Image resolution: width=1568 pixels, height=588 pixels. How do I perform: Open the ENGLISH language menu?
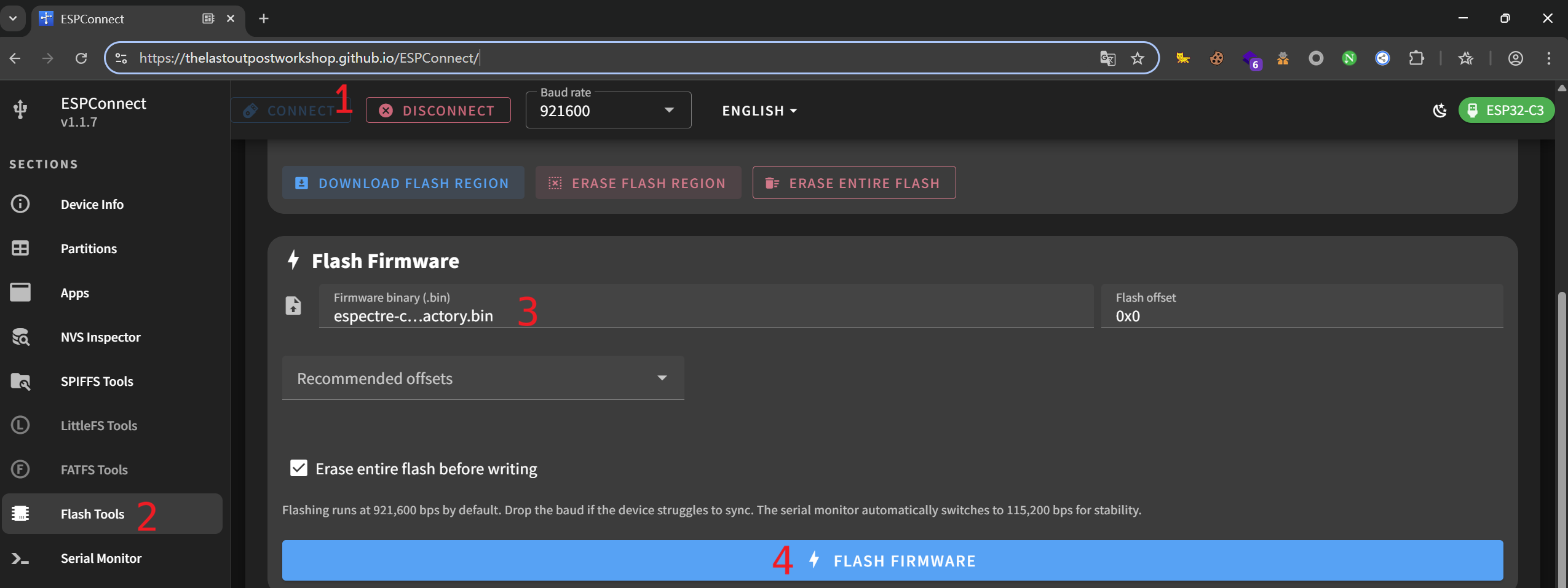coord(759,111)
